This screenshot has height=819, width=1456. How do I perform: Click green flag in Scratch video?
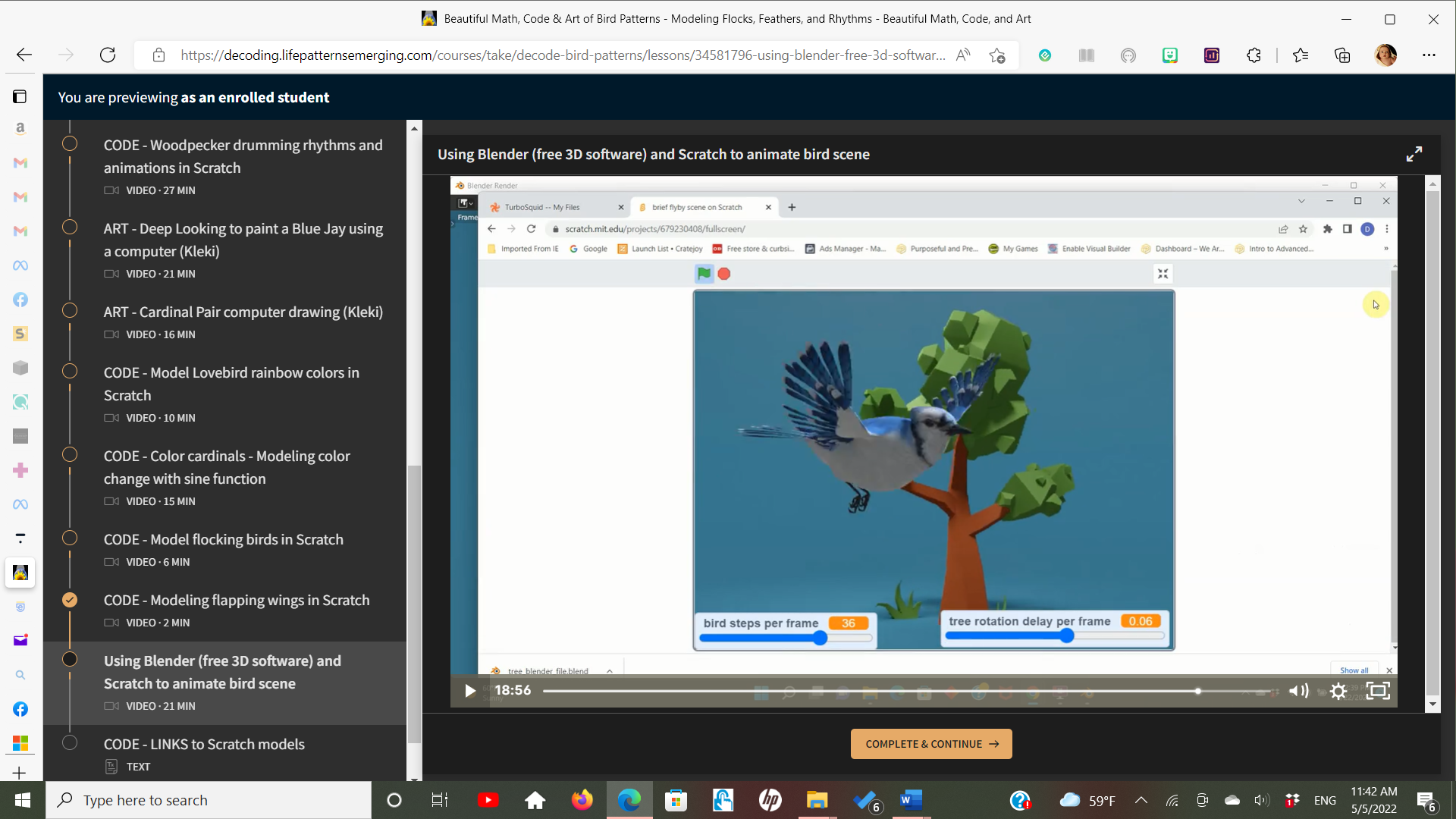[x=704, y=274]
